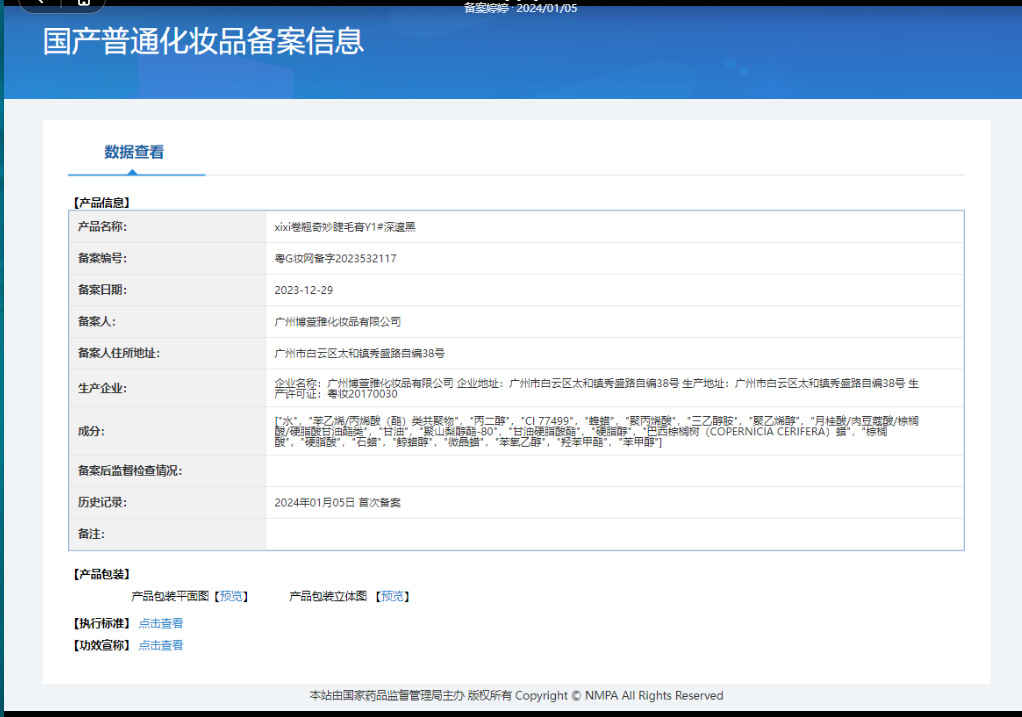Click the 产品名称 row label

tap(102, 227)
